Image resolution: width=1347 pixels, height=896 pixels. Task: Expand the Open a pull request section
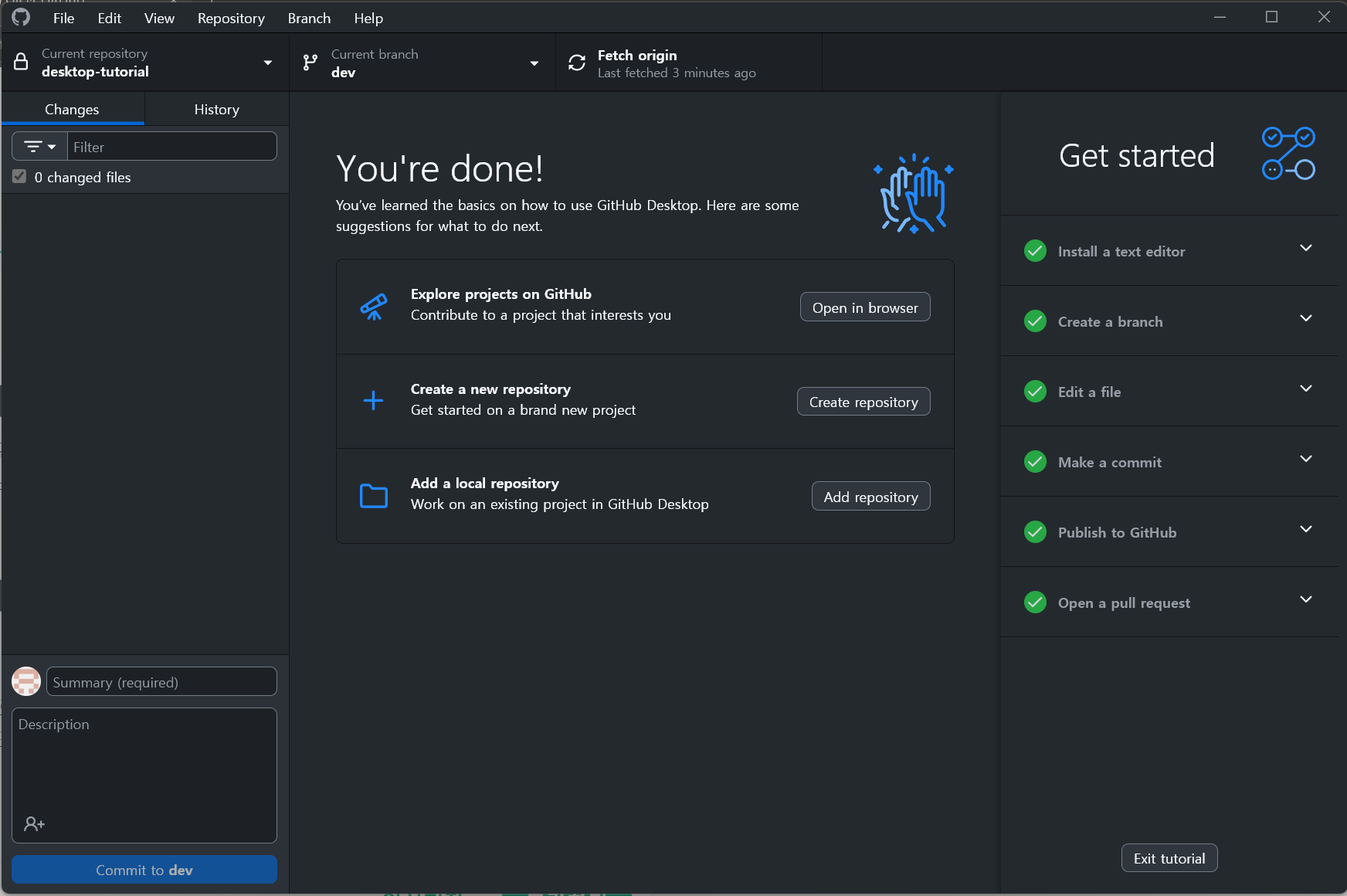1306,599
